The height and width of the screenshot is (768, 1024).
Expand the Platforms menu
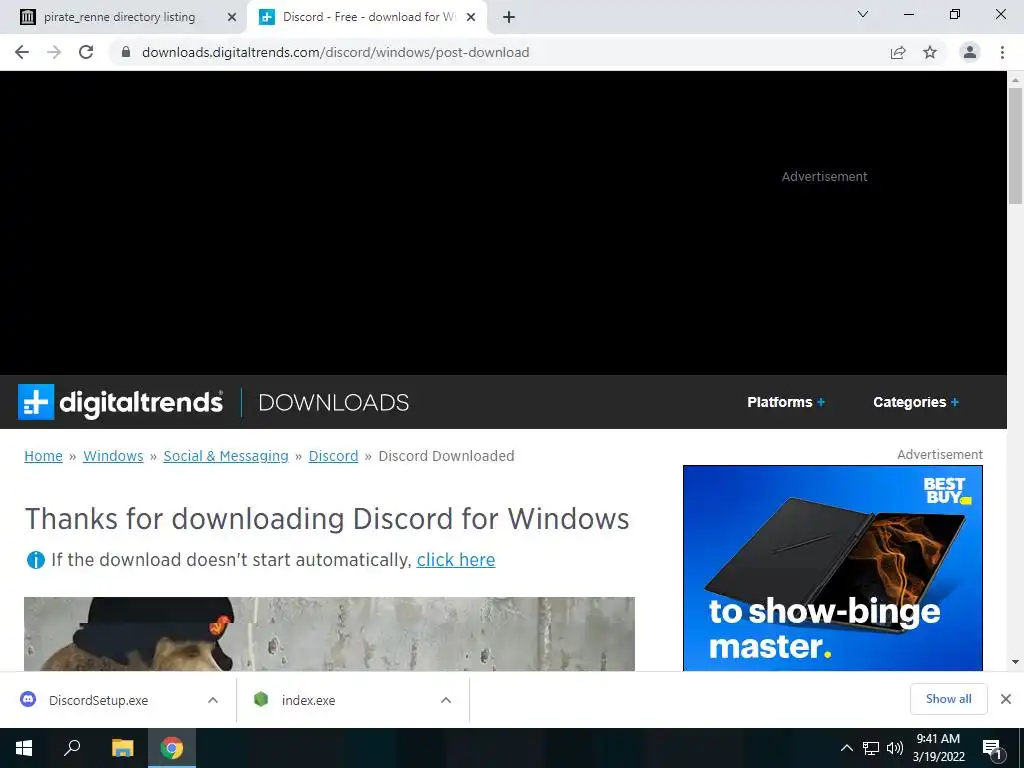[786, 402]
